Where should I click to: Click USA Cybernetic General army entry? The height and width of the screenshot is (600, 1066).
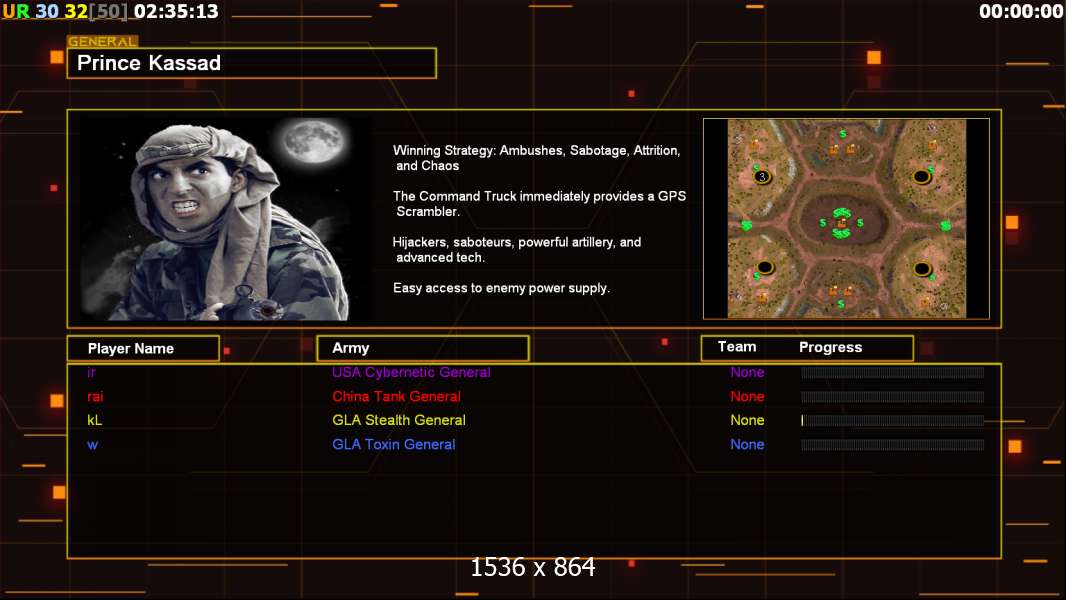click(411, 372)
